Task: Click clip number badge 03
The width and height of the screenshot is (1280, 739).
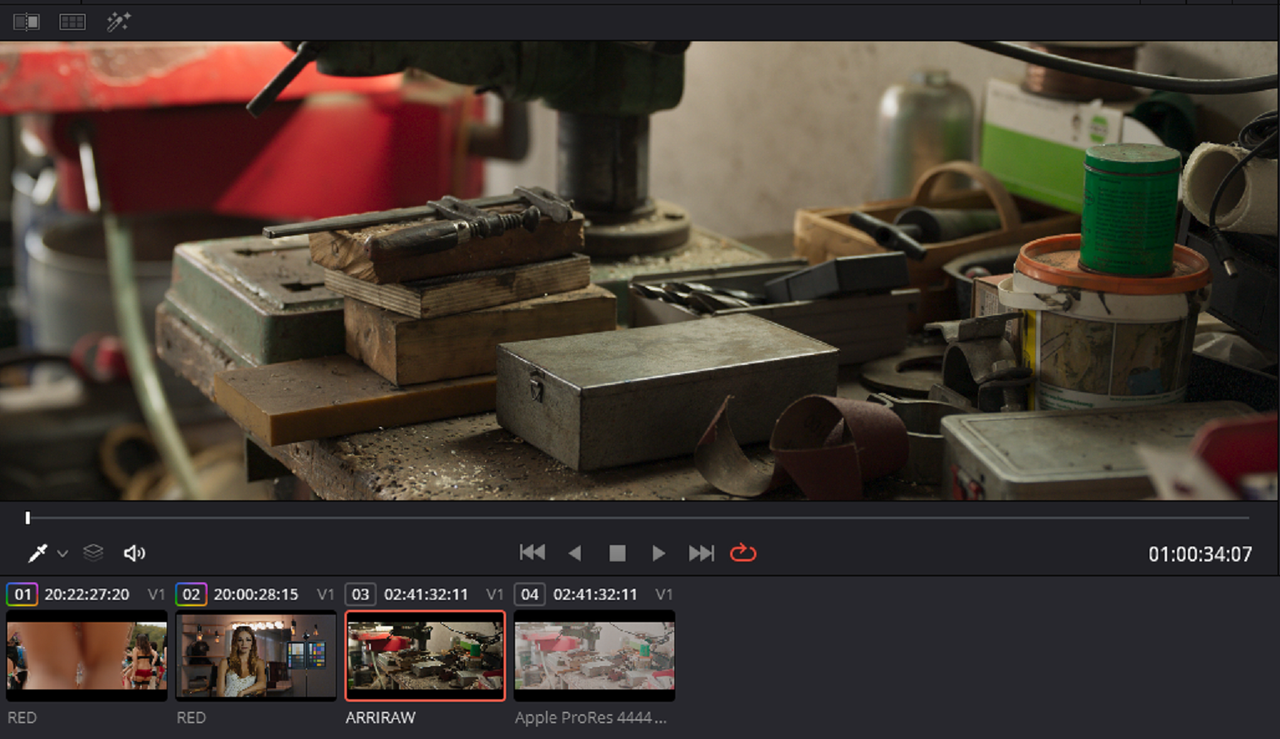Action: [360, 594]
